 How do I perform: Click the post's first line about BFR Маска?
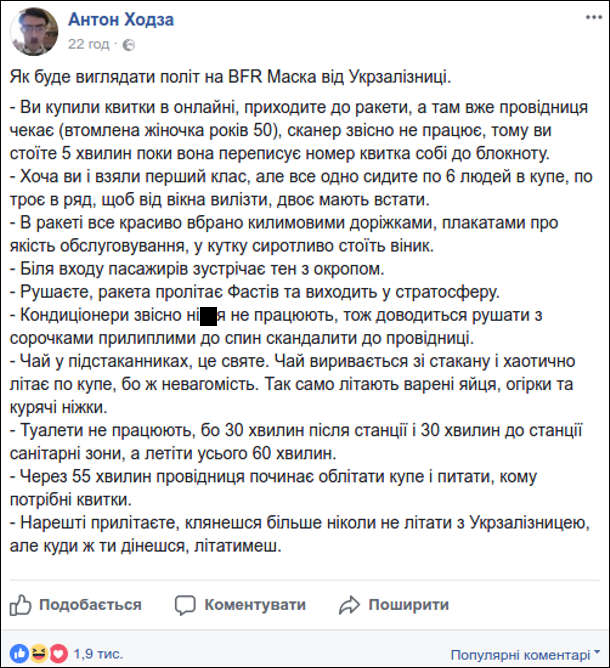click(x=230, y=77)
